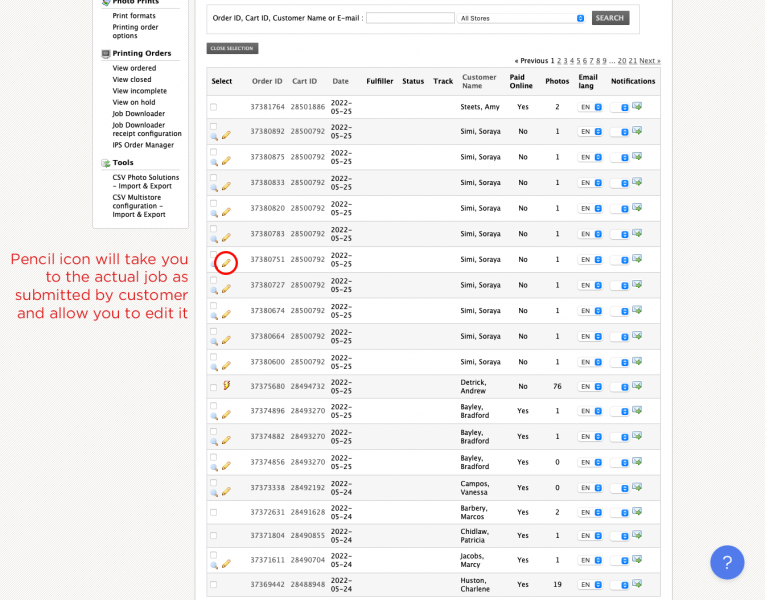Click the lightning icon for order 37375680
The image size is (765, 600).
pyautogui.click(x=226, y=385)
